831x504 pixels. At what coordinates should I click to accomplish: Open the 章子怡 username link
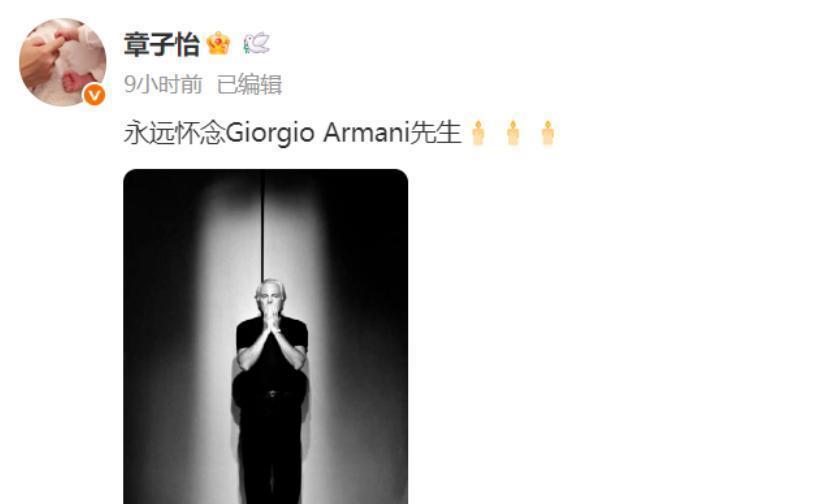point(162,45)
